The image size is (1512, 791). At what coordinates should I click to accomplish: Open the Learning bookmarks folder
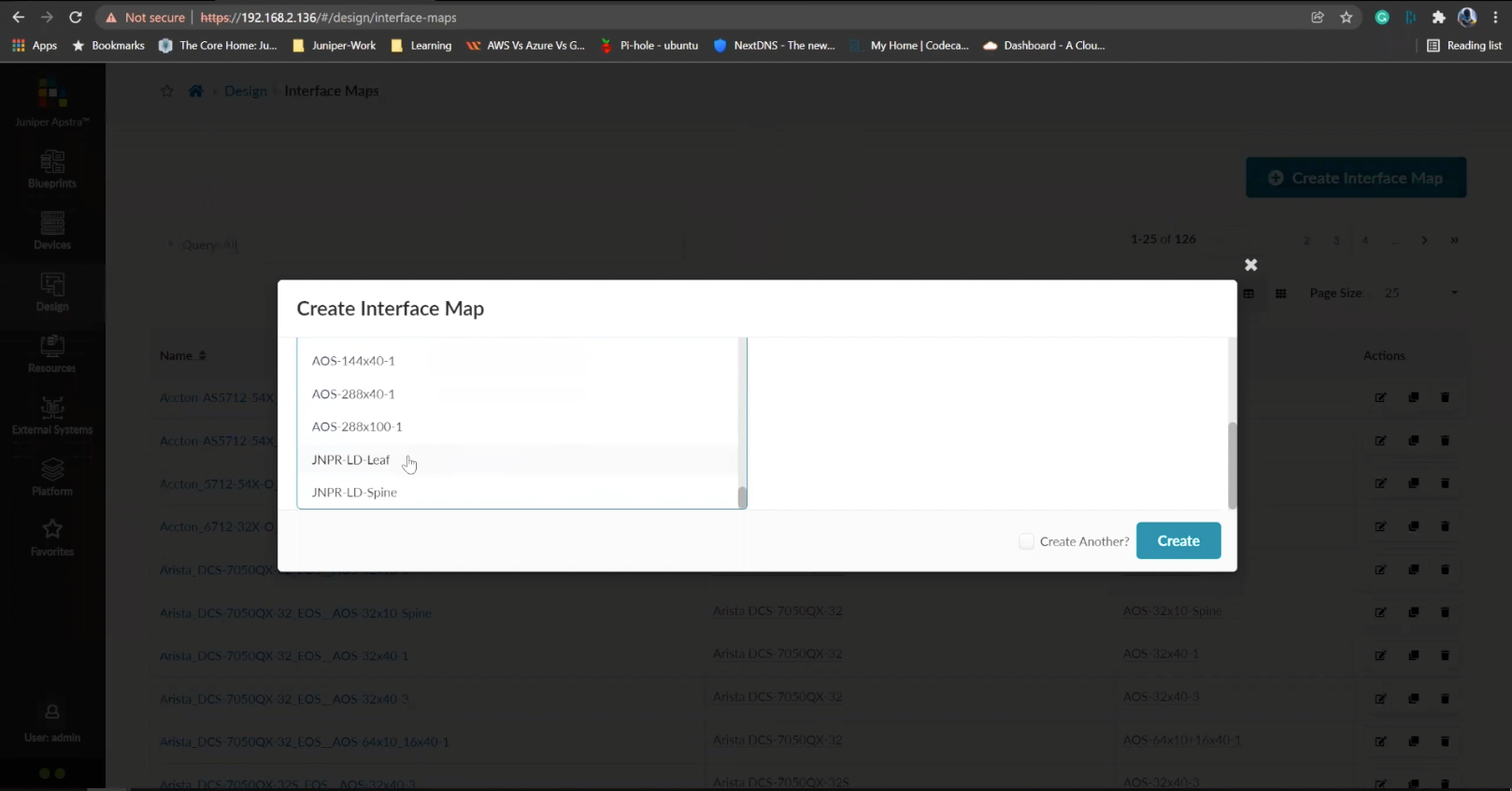pyautogui.click(x=421, y=45)
